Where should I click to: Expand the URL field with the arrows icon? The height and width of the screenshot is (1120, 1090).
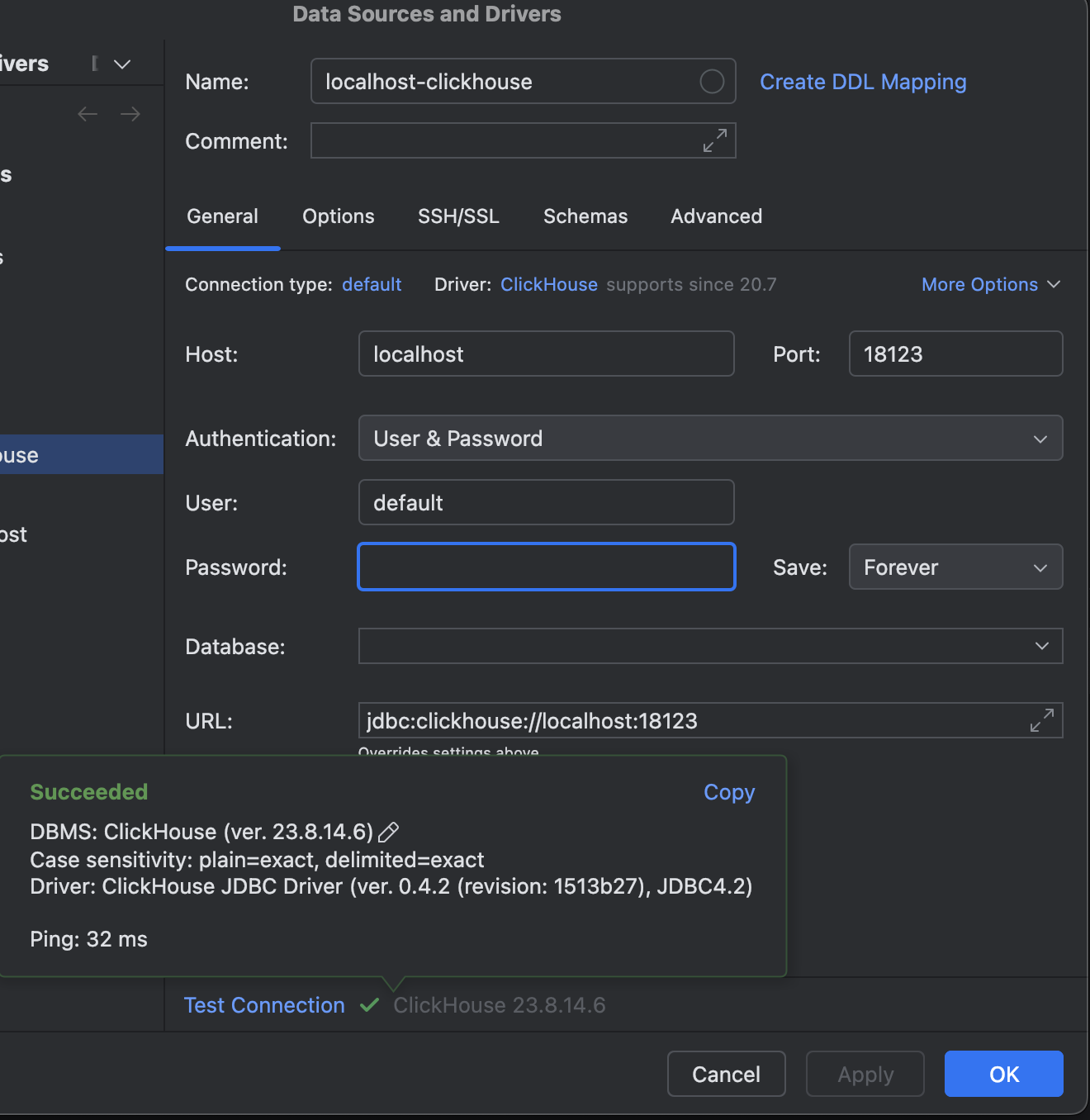coord(1042,720)
